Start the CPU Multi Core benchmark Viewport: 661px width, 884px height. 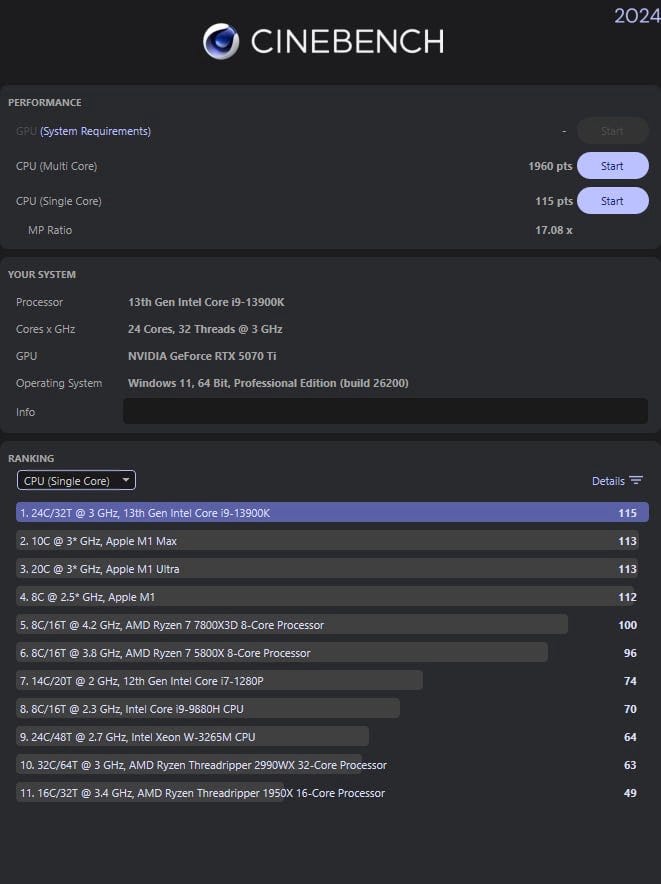coord(612,166)
